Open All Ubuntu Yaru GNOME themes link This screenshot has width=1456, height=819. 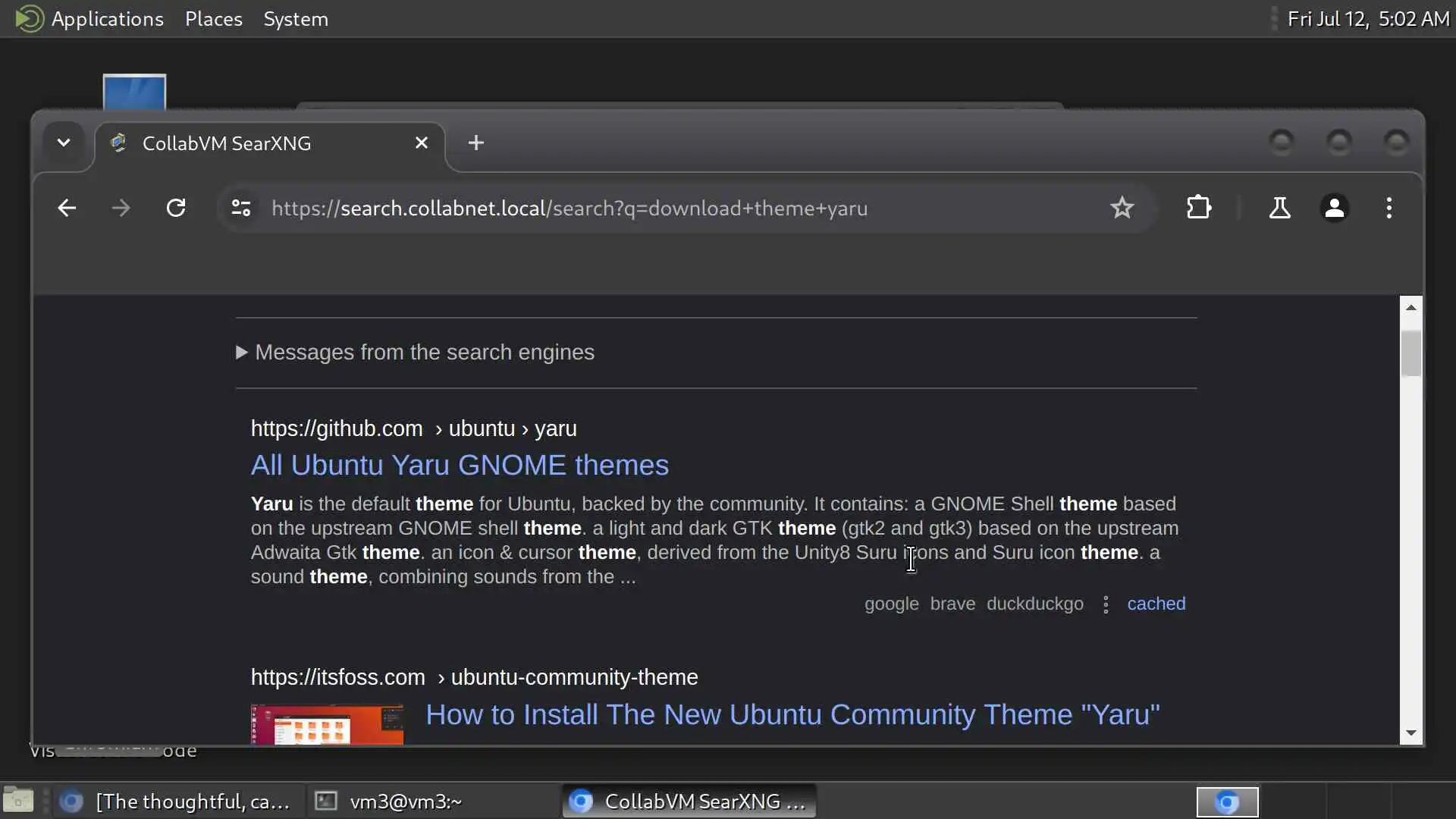click(x=460, y=465)
